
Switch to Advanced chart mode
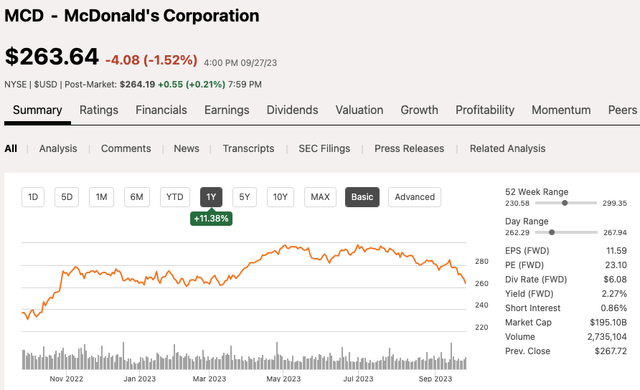[x=415, y=197]
